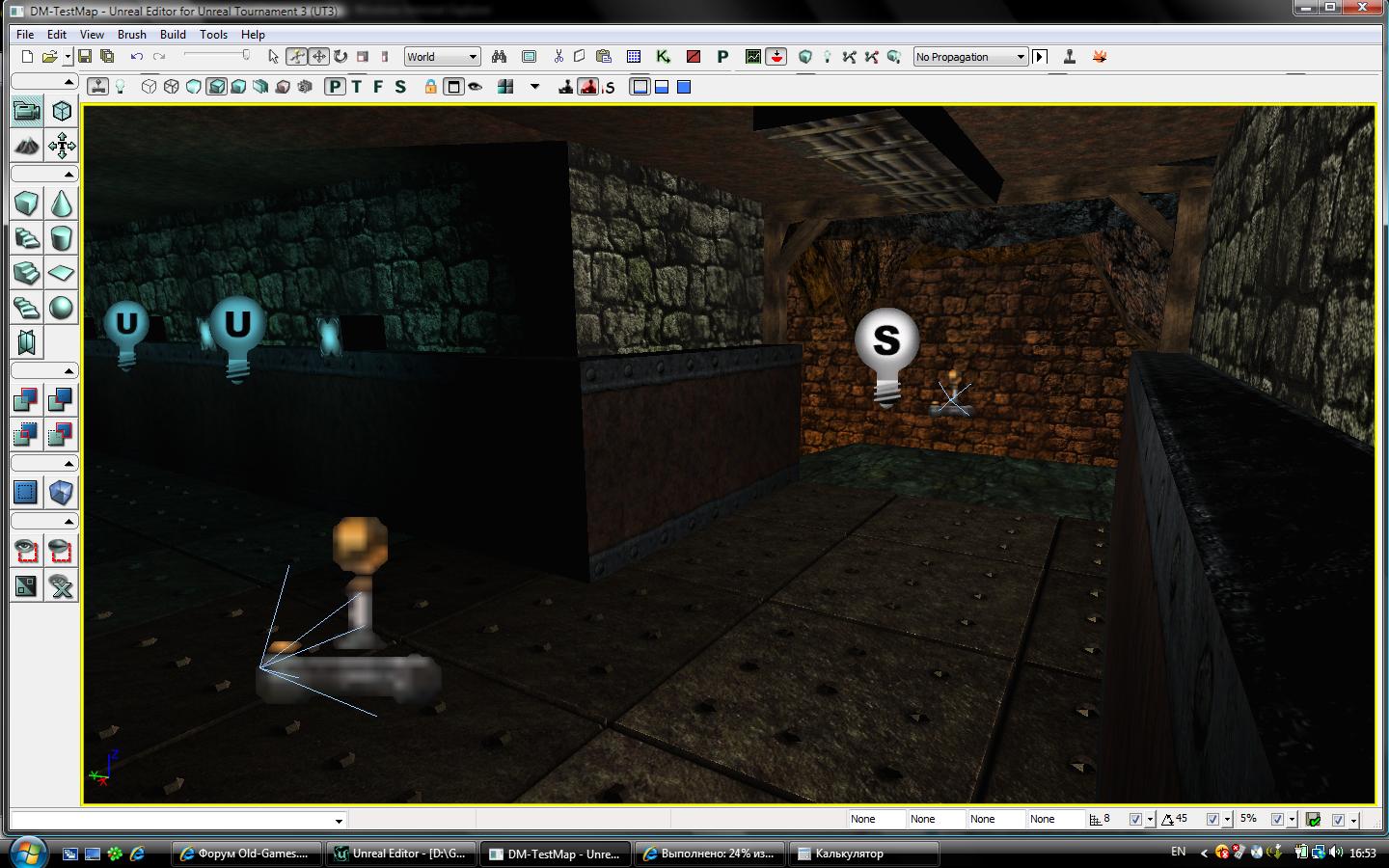Open the File menu
Image resolution: width=1389 pixels, height=868 pixels.
(x=25, y=34)
